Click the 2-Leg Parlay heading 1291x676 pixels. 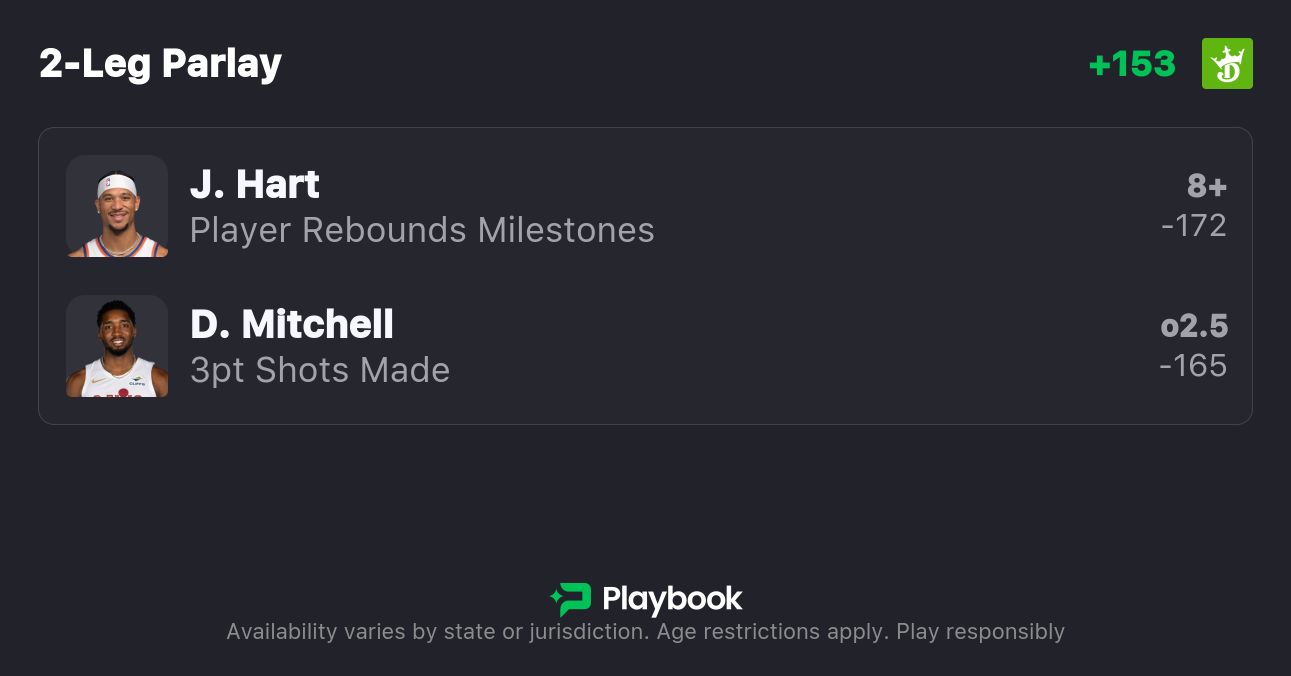click(x=160, y=64)
